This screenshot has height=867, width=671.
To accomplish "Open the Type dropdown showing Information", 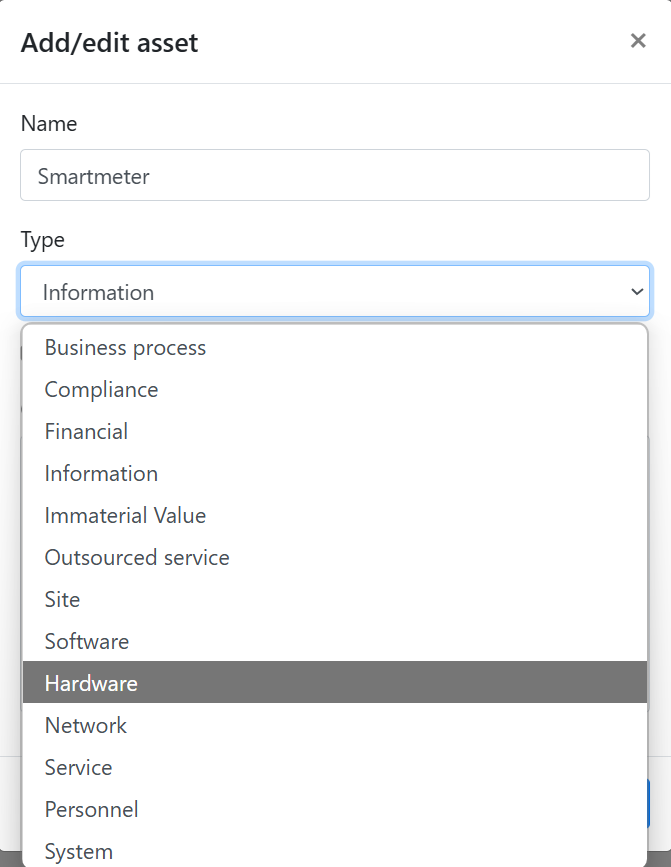I will tap(336, 291).
